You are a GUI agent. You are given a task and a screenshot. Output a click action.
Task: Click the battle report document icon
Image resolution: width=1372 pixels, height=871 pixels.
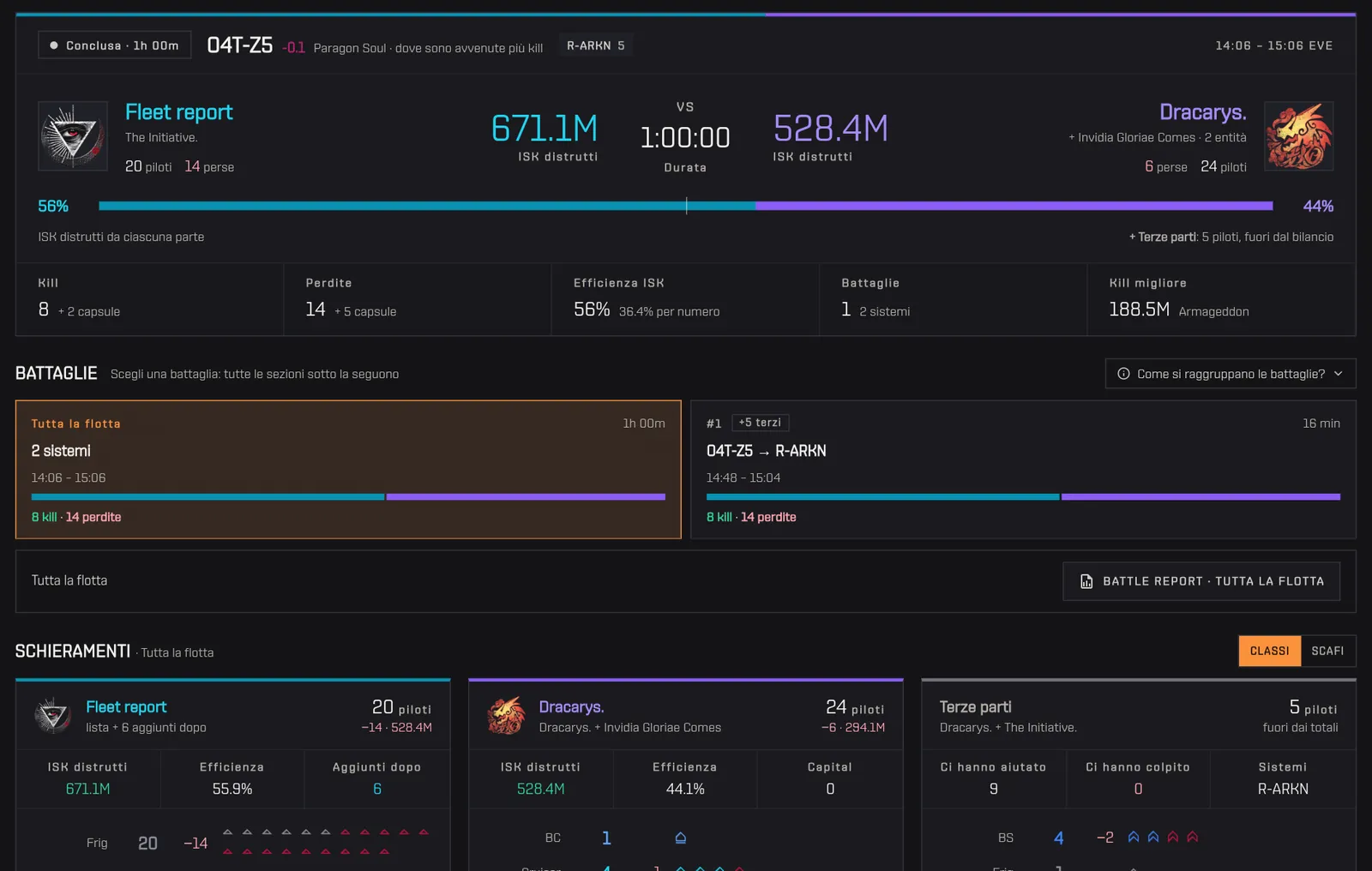[1086, 581]
